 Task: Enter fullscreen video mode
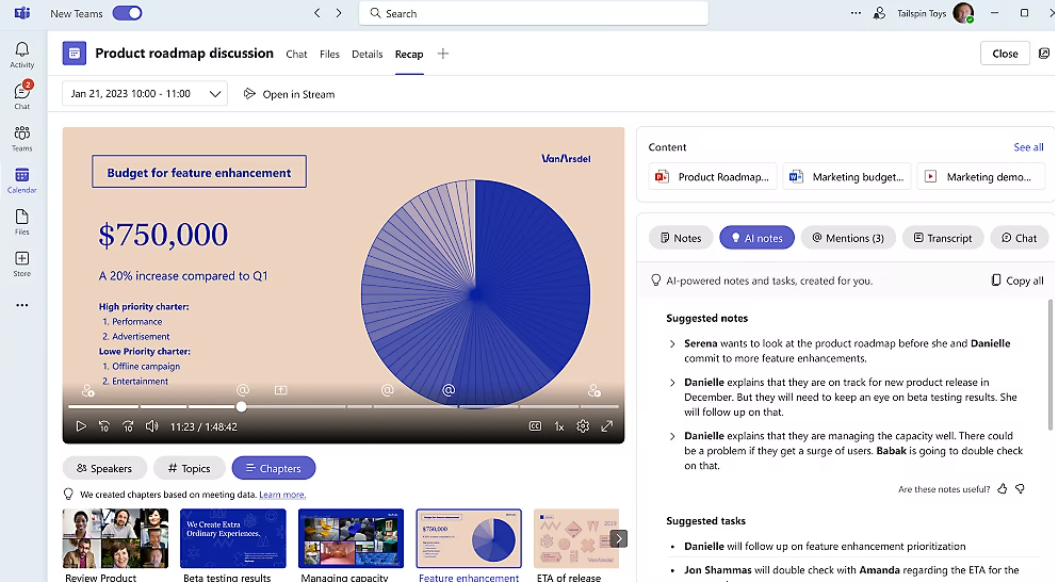click(607, 426)
